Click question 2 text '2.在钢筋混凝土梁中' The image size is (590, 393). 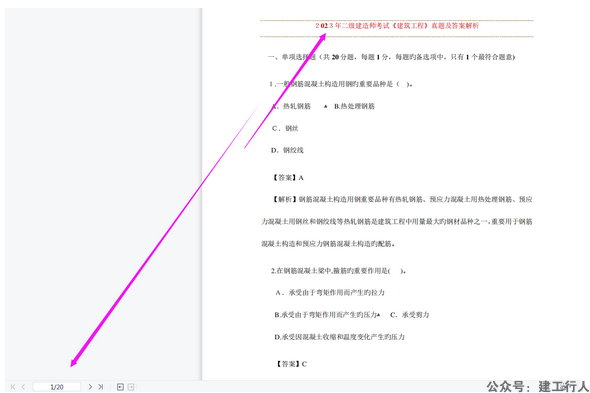pyautogui.click(x=338, y=271)
